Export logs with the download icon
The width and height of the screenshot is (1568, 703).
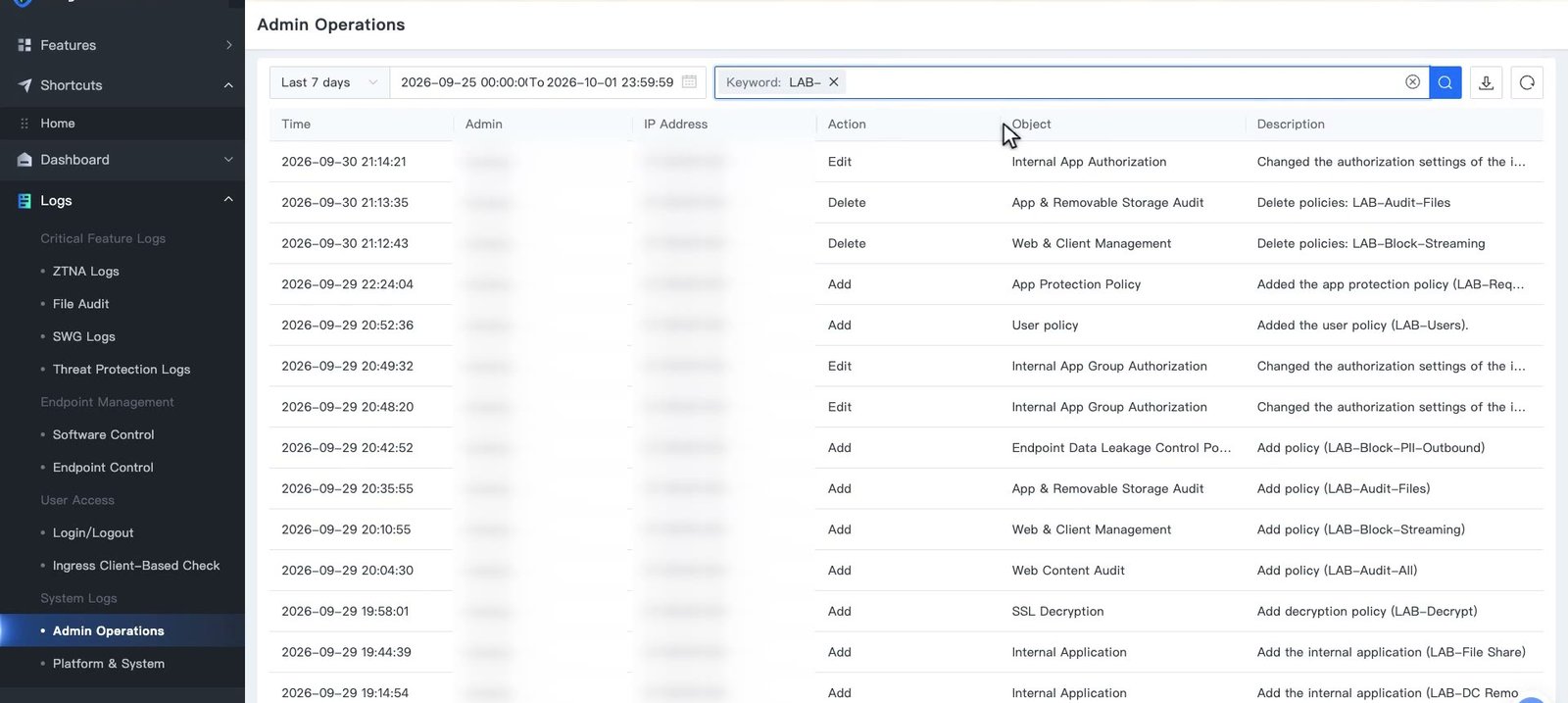(1486, 82)
